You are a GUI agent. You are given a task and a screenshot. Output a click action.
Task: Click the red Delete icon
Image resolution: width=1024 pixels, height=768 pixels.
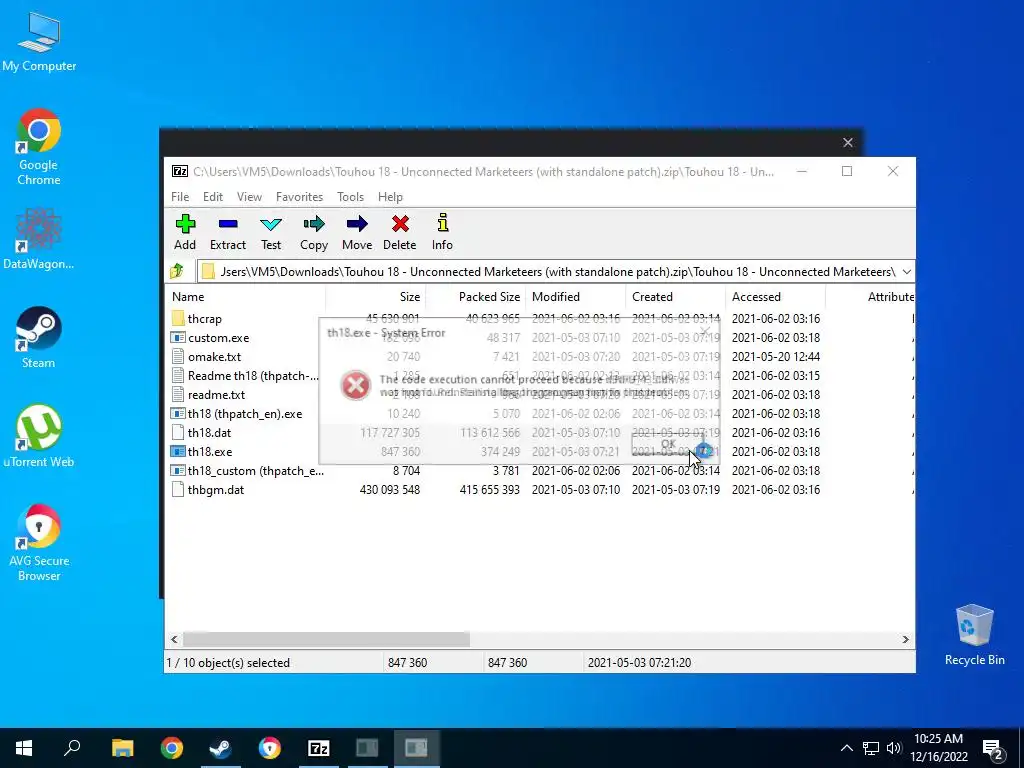coord(400,224)
